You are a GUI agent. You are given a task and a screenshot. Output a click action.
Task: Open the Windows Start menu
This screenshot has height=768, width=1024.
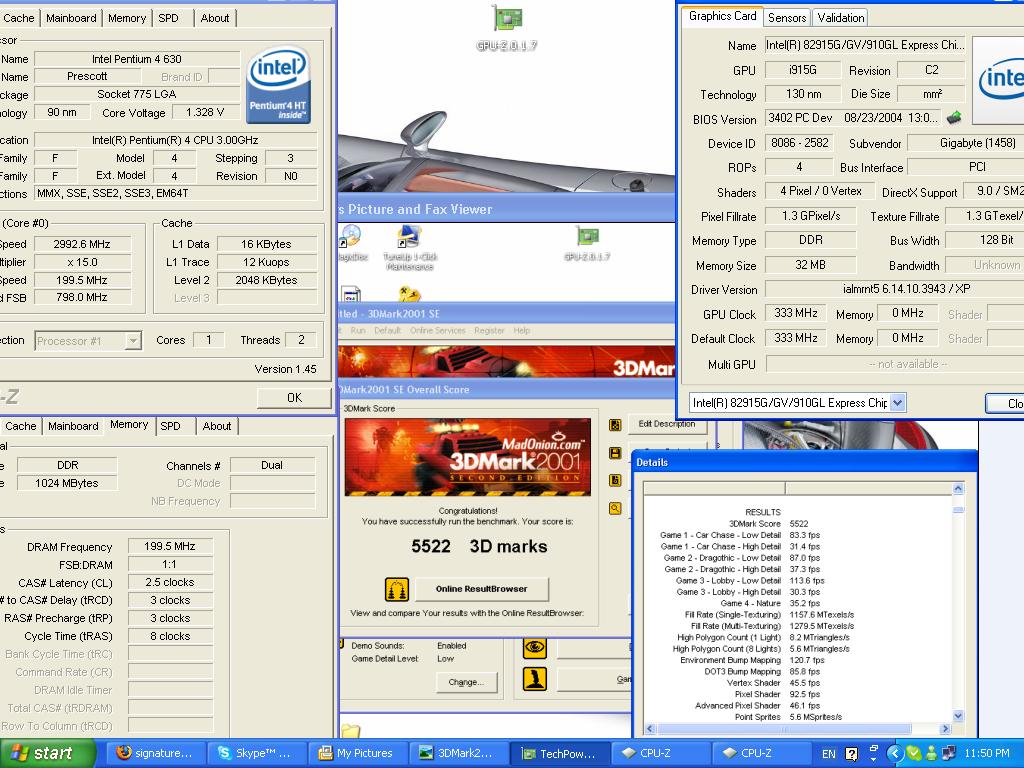tap(47, 753)
